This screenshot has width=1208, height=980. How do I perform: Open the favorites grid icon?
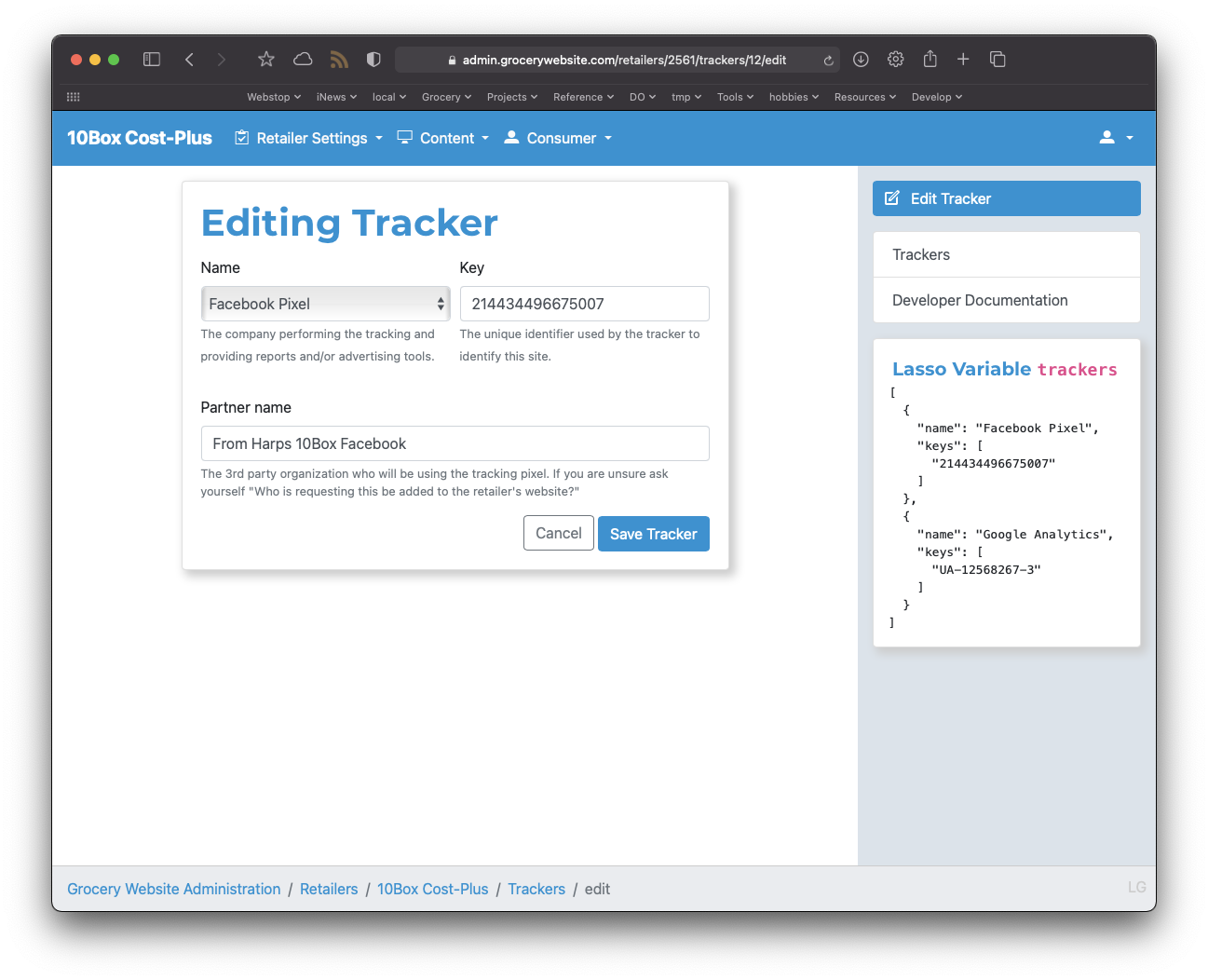point(74,97)
